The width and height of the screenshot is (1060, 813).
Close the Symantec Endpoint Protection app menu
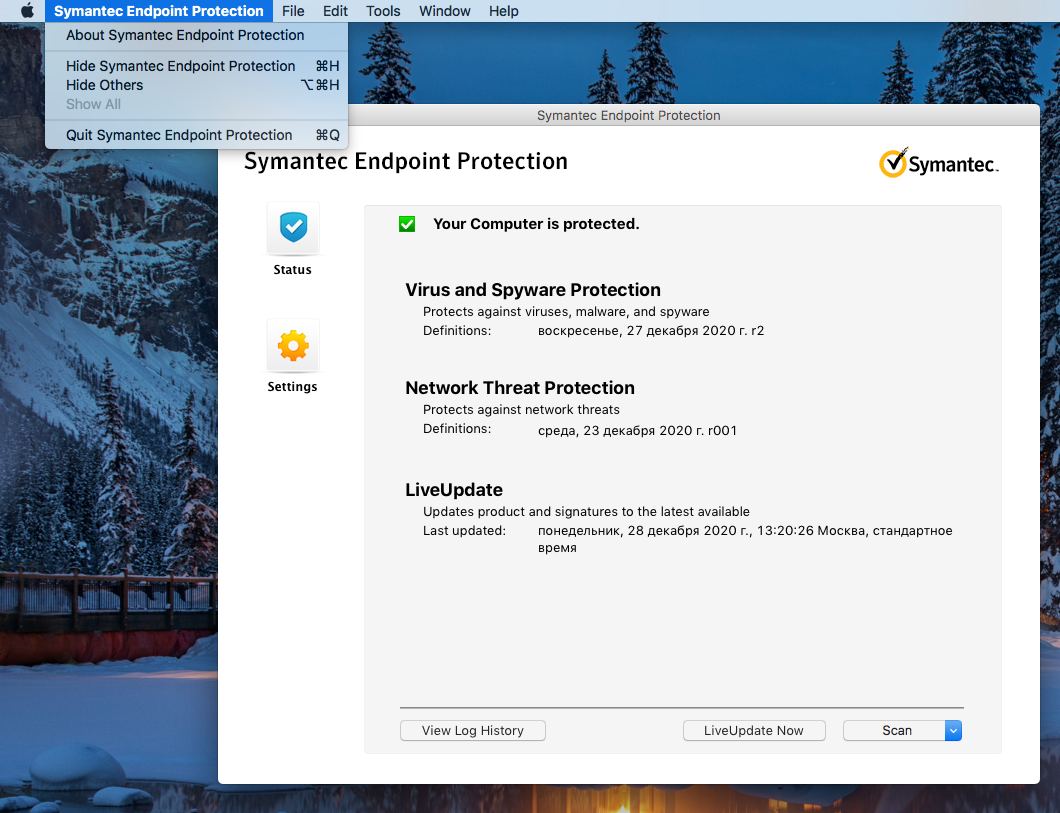pyautogui.click(x=159, y=11)
